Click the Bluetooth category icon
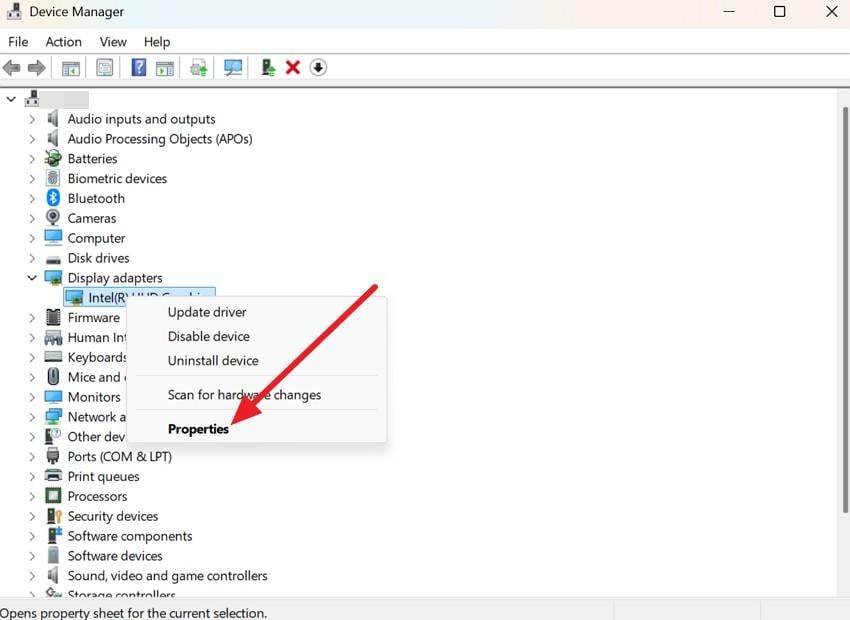This screenshot has height=620, width=850. point(53,198)
